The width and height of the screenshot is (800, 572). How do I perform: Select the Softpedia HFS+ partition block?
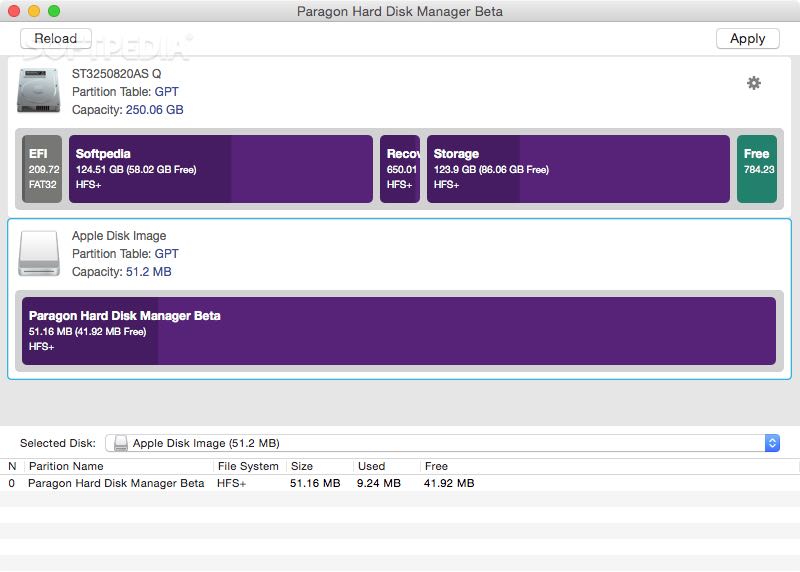(220, 169)
